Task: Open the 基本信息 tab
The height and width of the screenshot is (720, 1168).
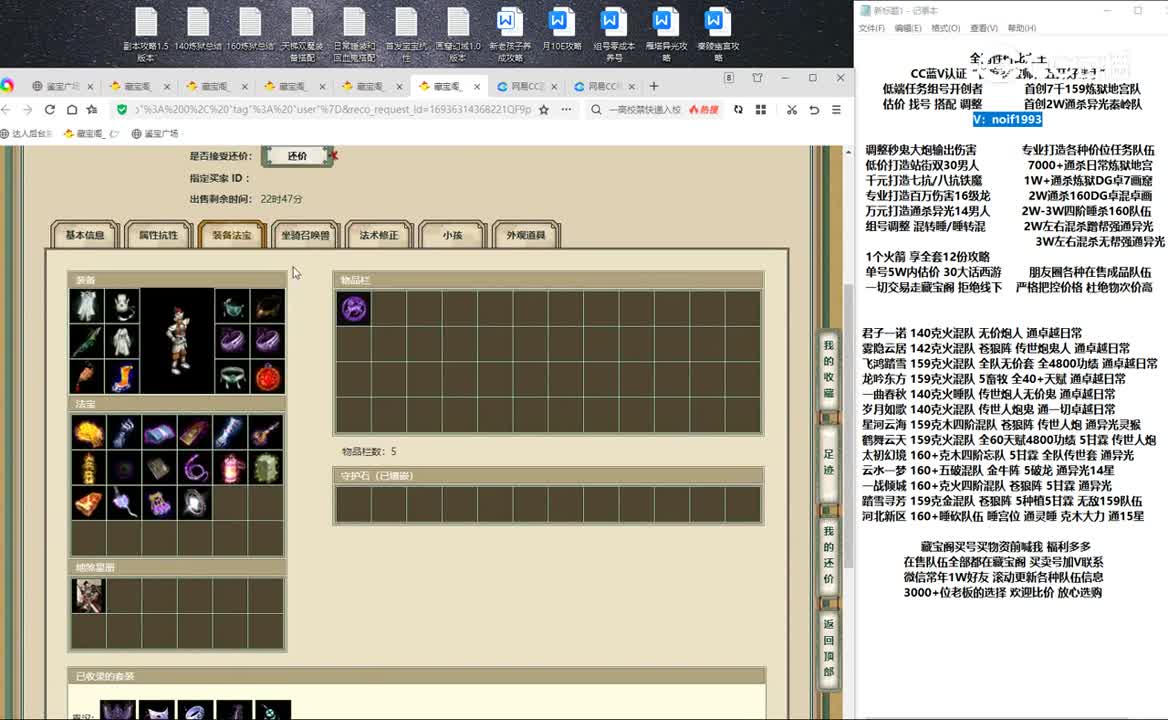Action: tap(85, 235)
